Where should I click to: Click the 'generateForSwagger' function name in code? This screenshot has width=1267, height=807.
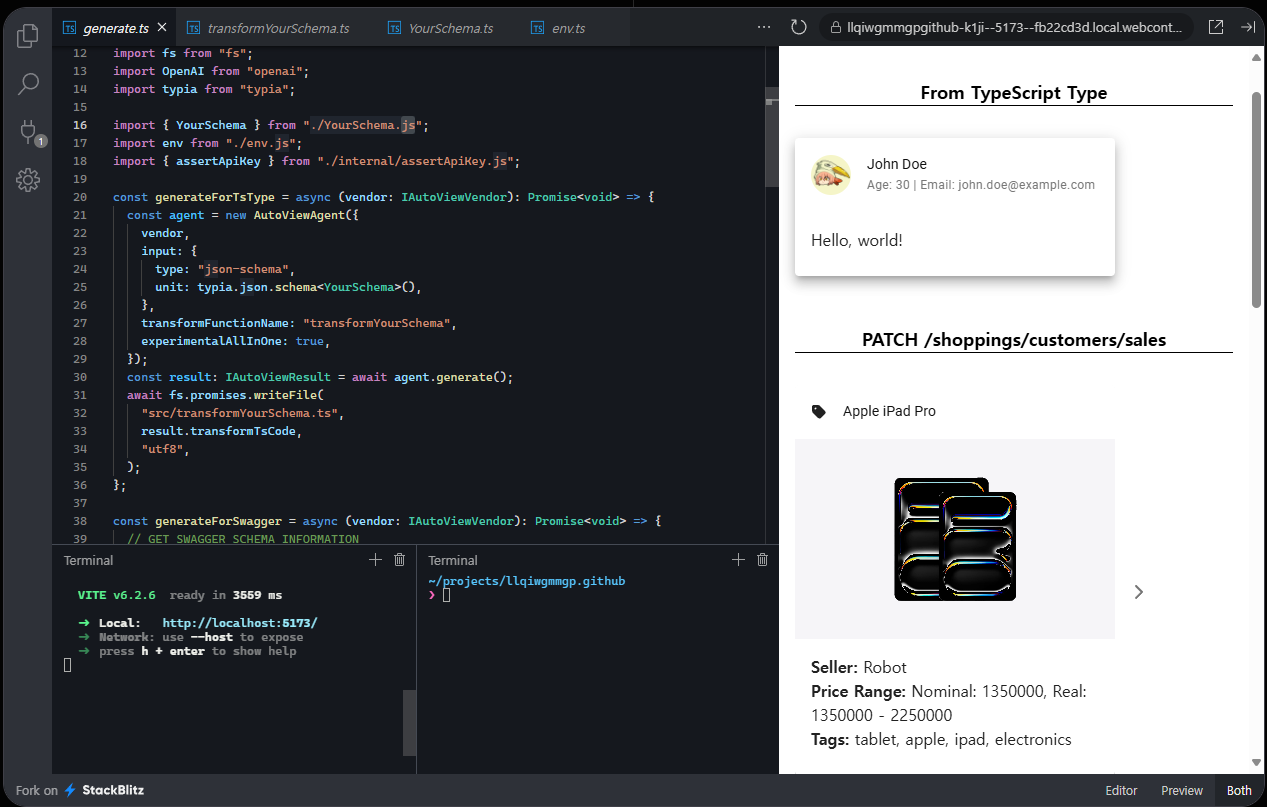pyautogui.click(x=218, y=521)
